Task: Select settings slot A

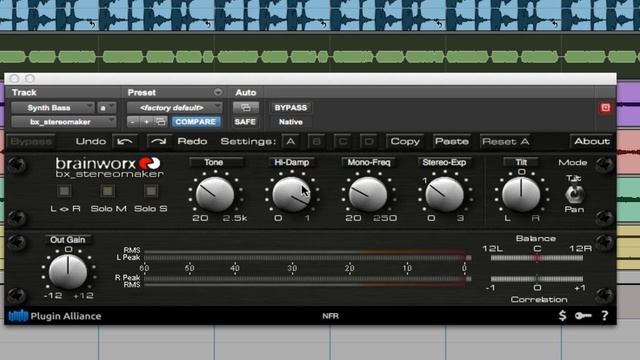Action: (x=291, y=141)
